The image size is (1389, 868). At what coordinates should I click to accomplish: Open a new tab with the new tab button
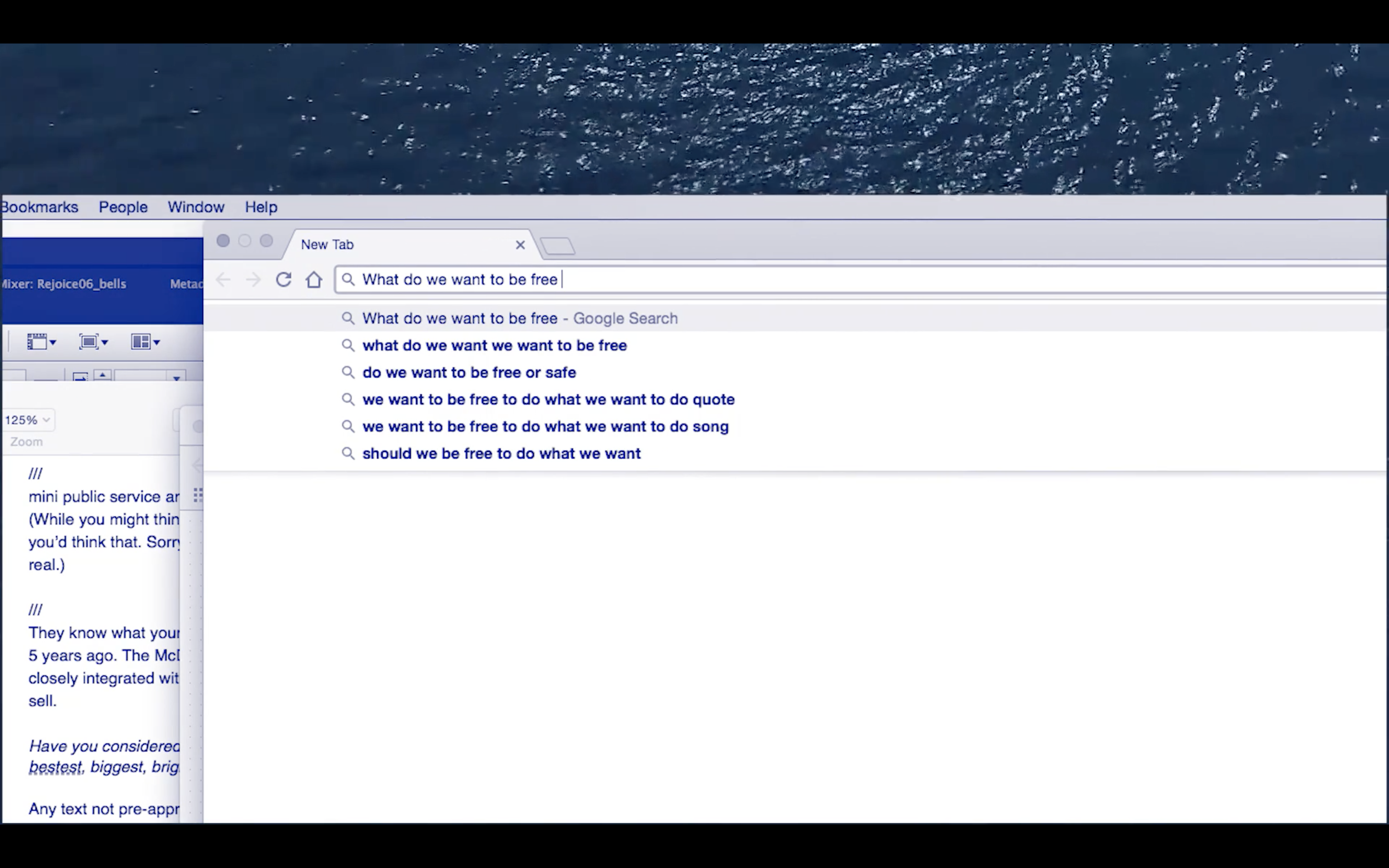[x=558, y=245]
